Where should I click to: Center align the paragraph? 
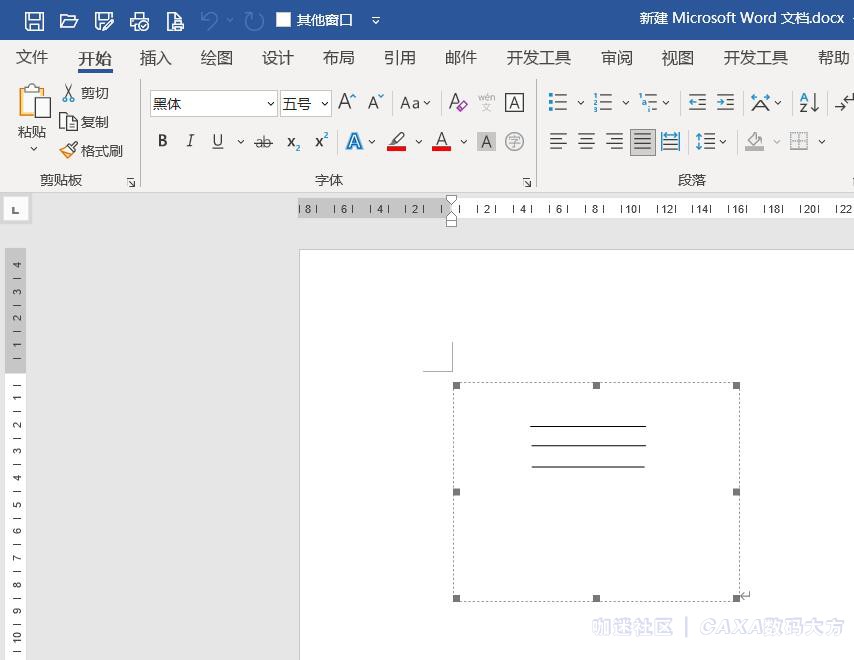pos(586,142)
